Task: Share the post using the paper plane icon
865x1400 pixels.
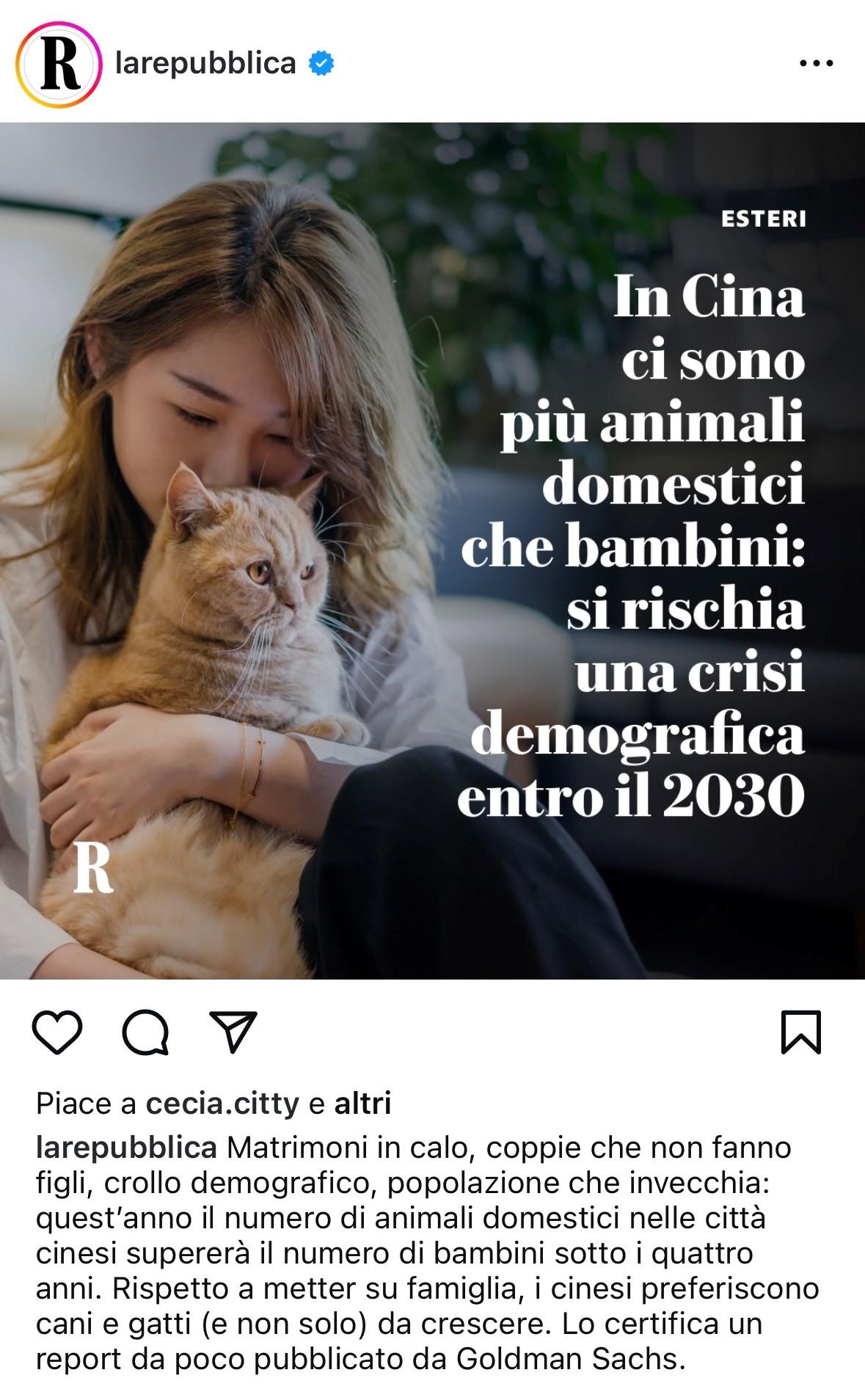Action: click(233, 1031)
